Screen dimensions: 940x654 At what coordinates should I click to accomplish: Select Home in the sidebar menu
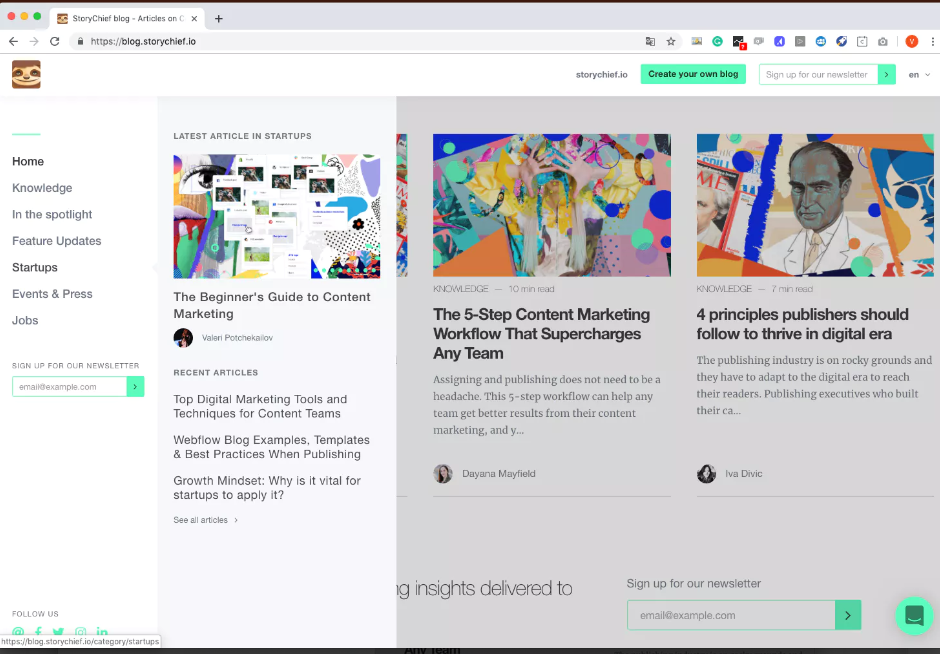coord(28,161)
